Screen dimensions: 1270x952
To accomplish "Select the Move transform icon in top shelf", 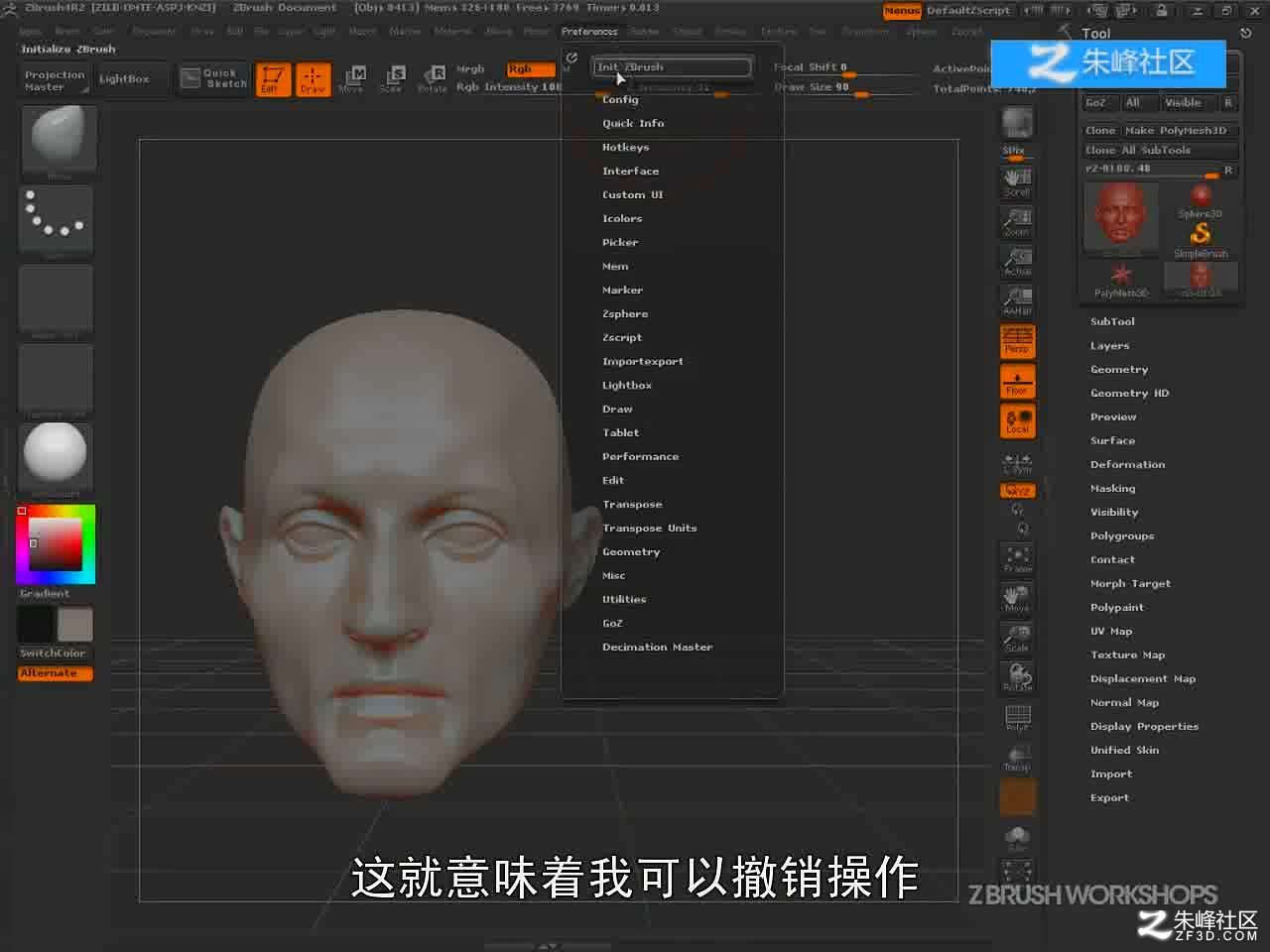I will (351, 78).
